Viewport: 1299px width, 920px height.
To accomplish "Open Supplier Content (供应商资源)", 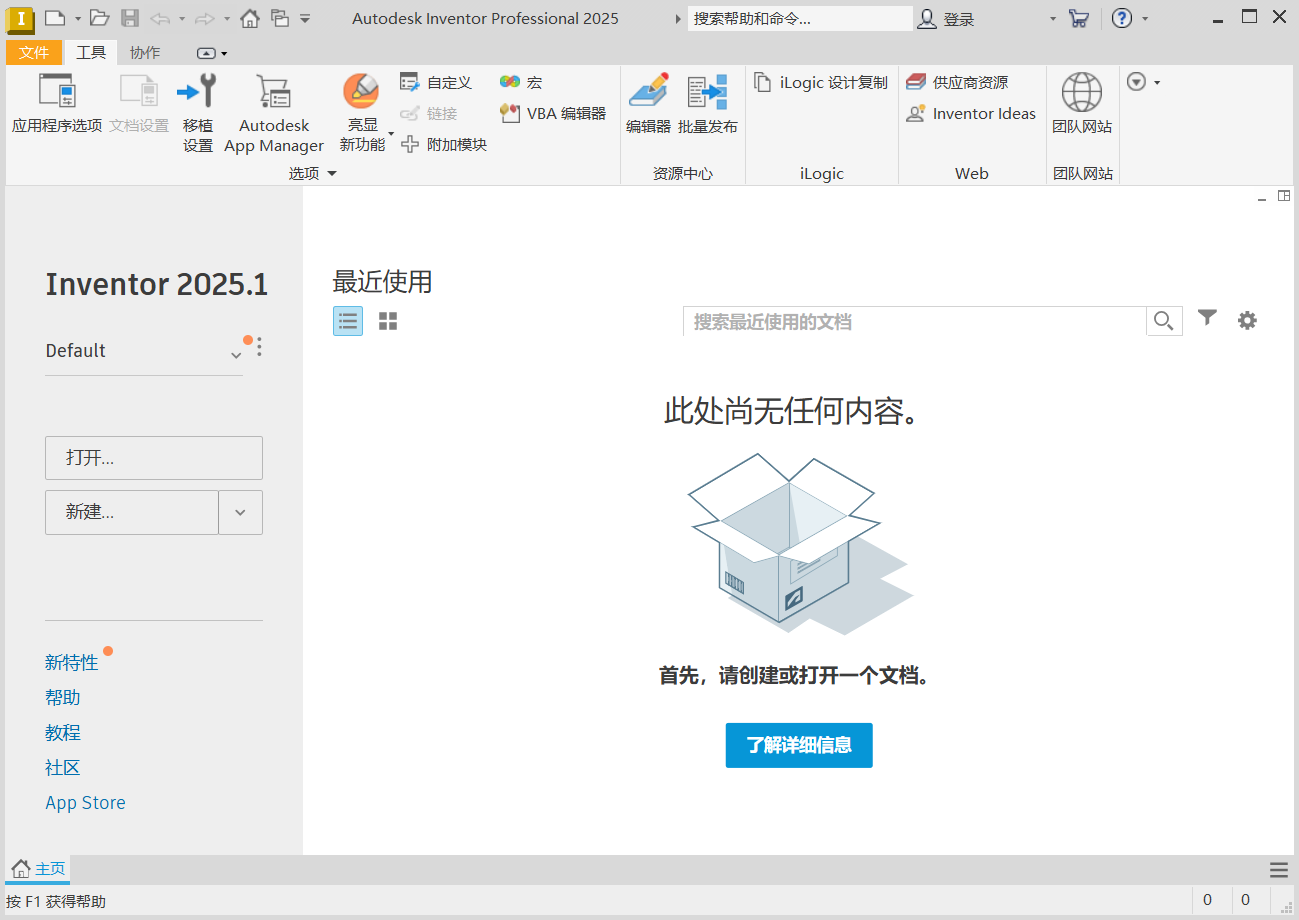I will 957,83.
